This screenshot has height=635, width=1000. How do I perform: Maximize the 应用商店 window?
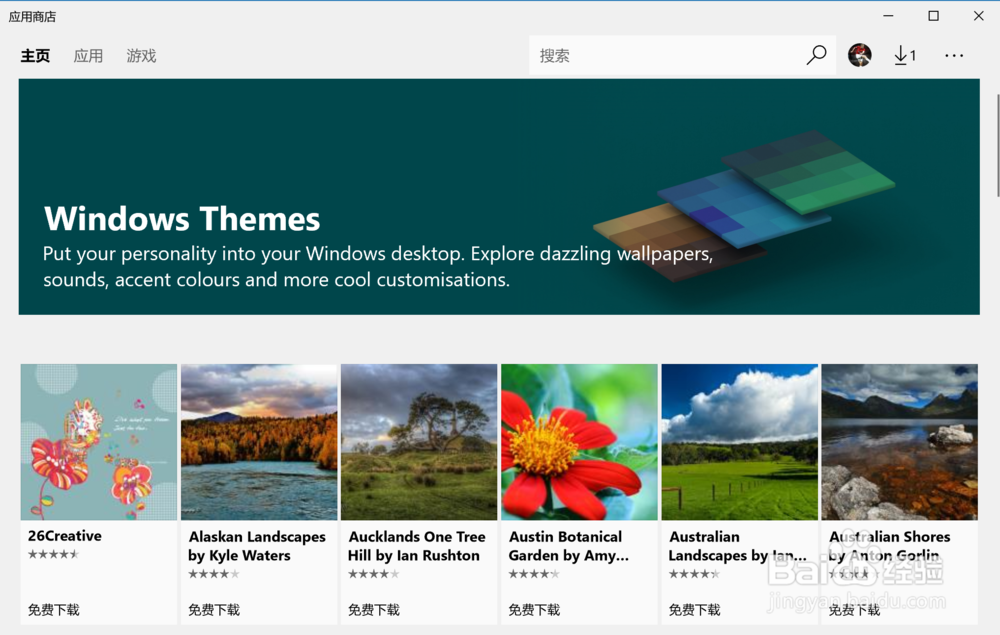click(933, 16)
